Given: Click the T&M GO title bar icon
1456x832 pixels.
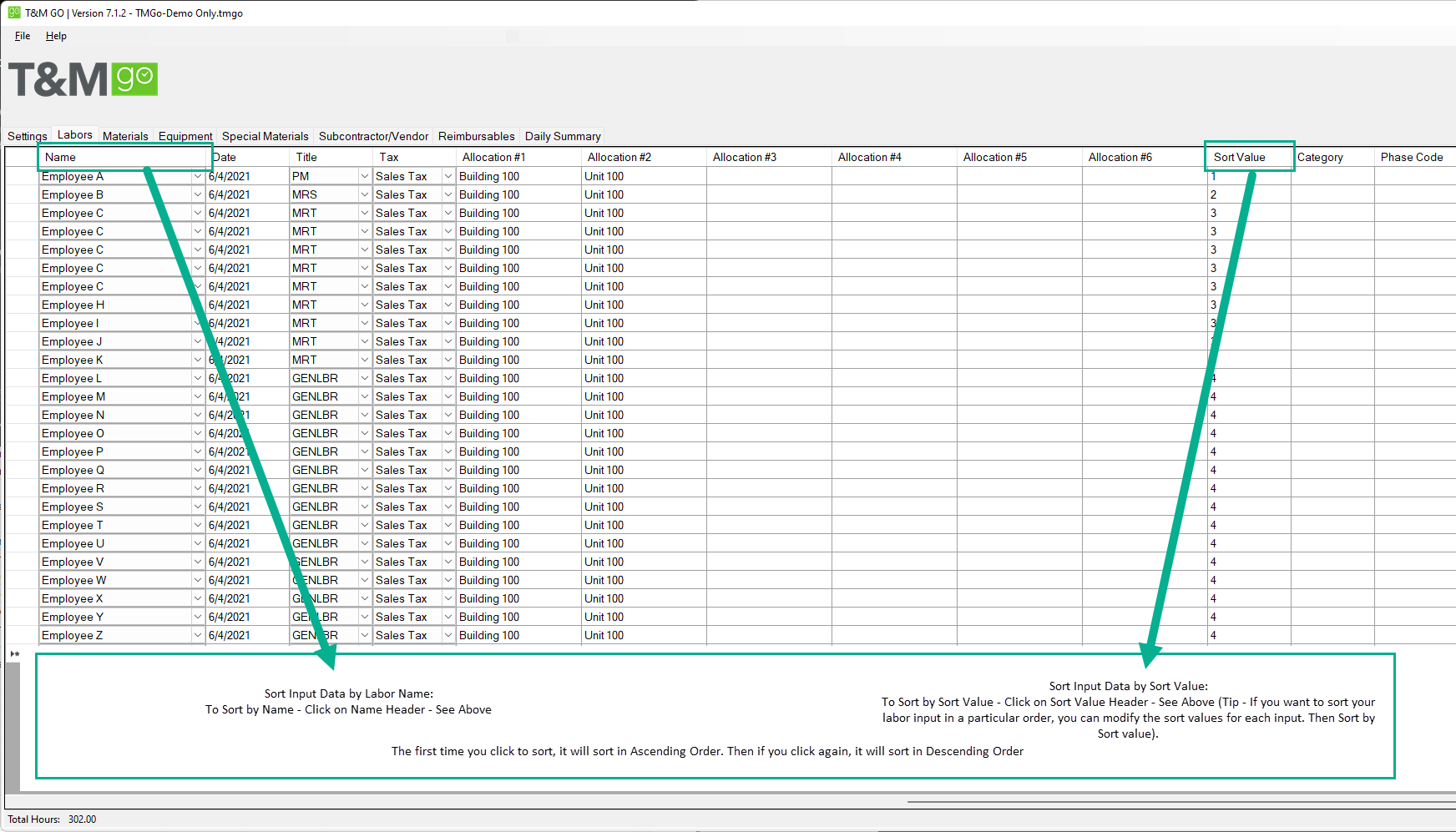Looking at the screenshot, I should [14, 13].
